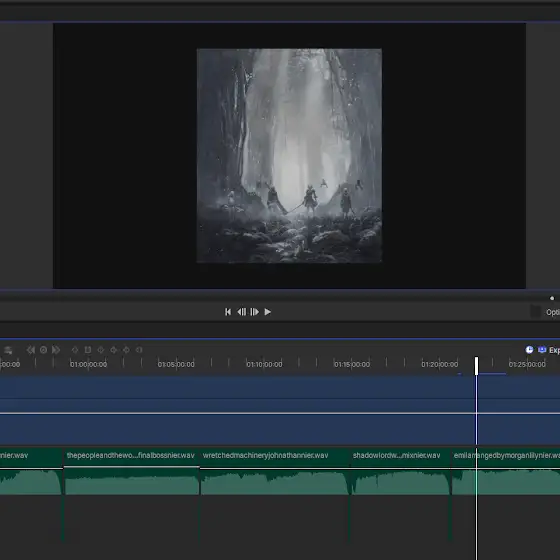Click the square constant keyframe interpolation icon
Viewport: 560px width, 560px height.
tap(88, 350)
